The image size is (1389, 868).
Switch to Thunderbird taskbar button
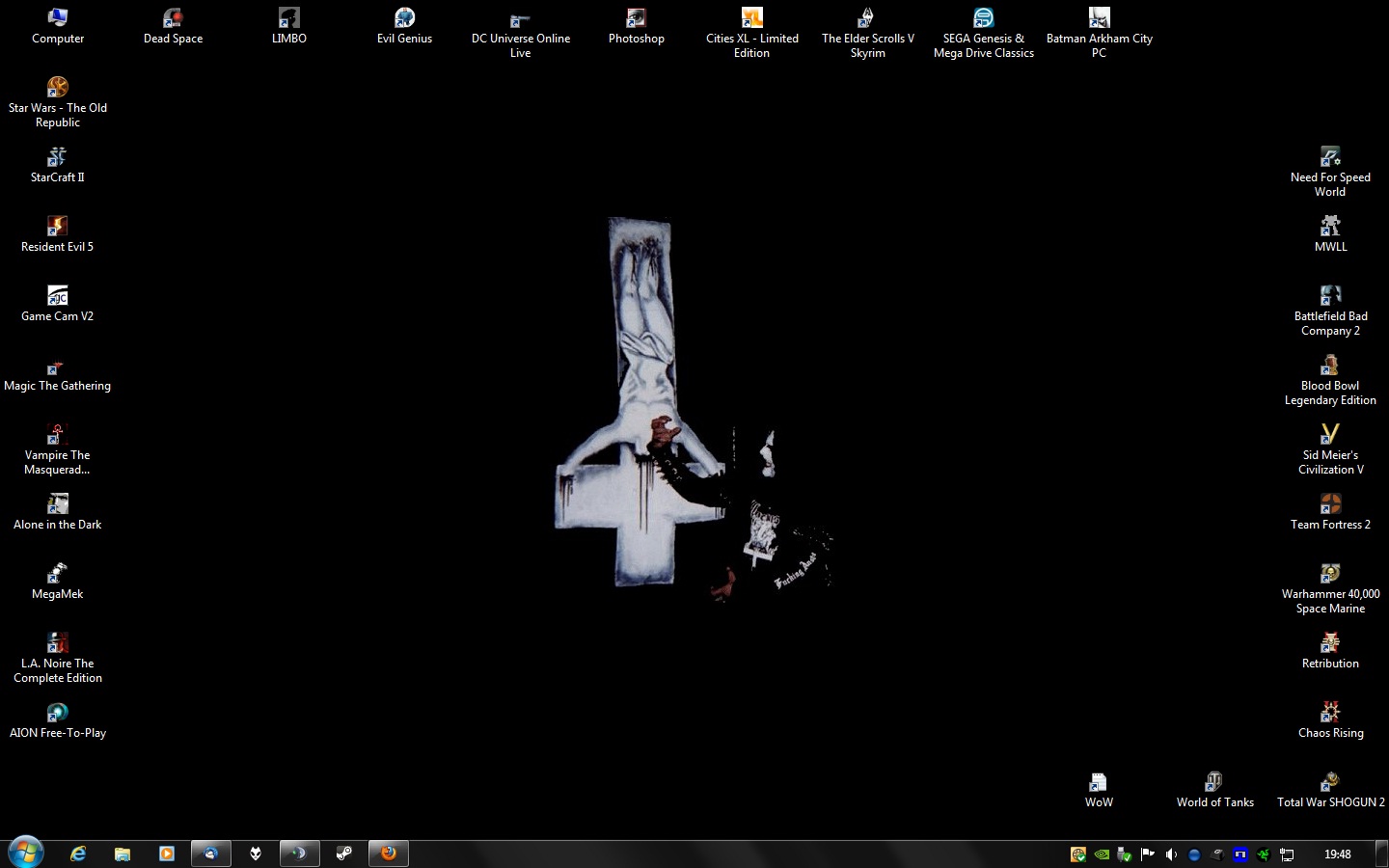pos(210,854)
